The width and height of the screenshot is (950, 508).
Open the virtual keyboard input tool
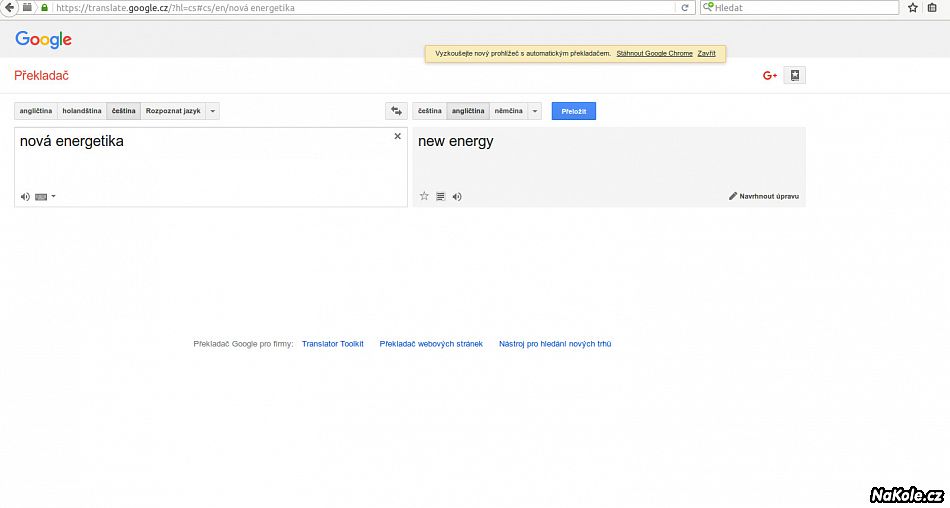[x=41, y=196]
